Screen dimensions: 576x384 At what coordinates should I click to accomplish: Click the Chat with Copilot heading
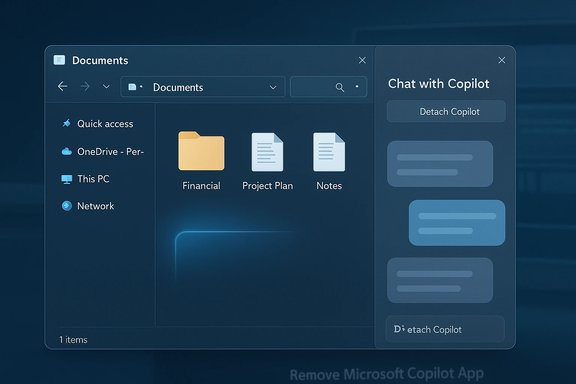[x=439, y=84]
